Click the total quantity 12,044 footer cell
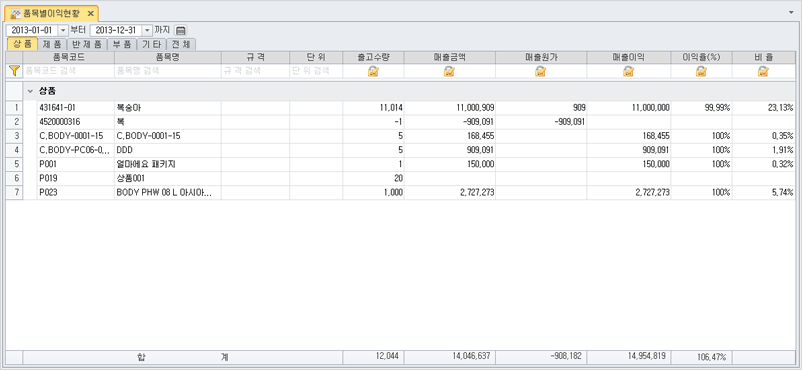Viewport: 802px width, 370px height. click(x=373, y=357)
